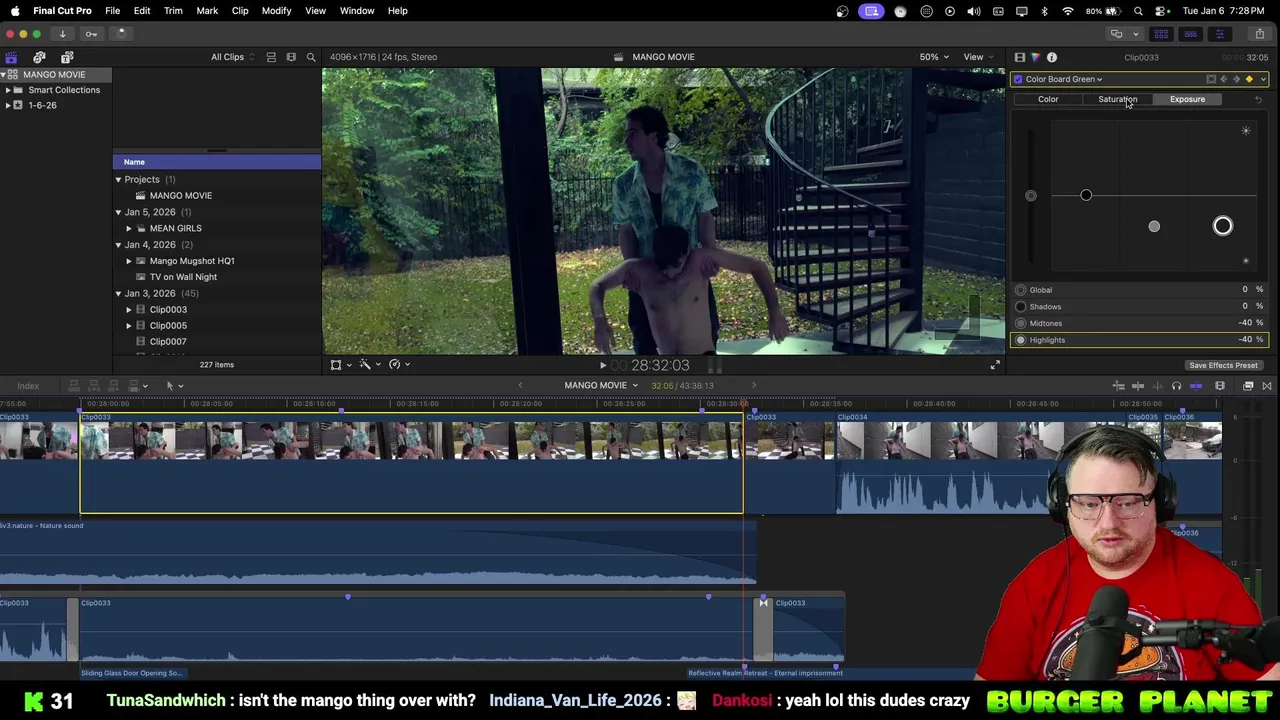Select the Shadows exposure puck

pos(1086,195)
